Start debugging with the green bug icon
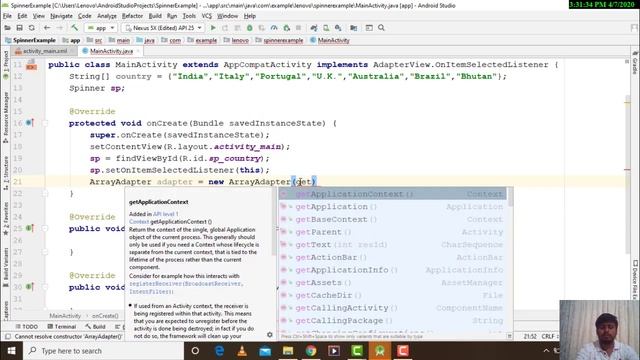The height and width of the screenshot is (360, 640). 249,28
